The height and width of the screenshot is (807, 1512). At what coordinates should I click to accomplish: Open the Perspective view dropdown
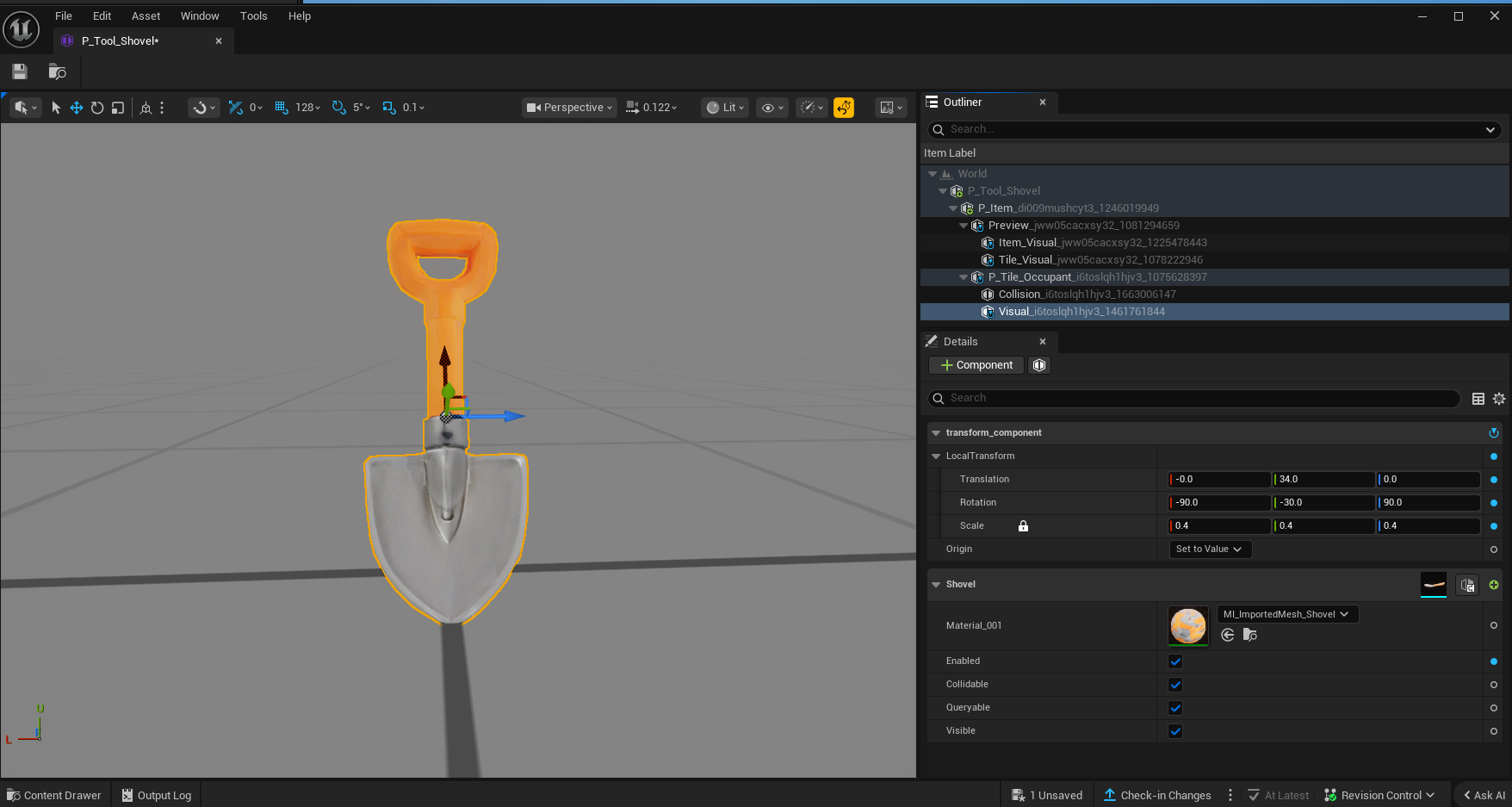click(x=570, y=108)
